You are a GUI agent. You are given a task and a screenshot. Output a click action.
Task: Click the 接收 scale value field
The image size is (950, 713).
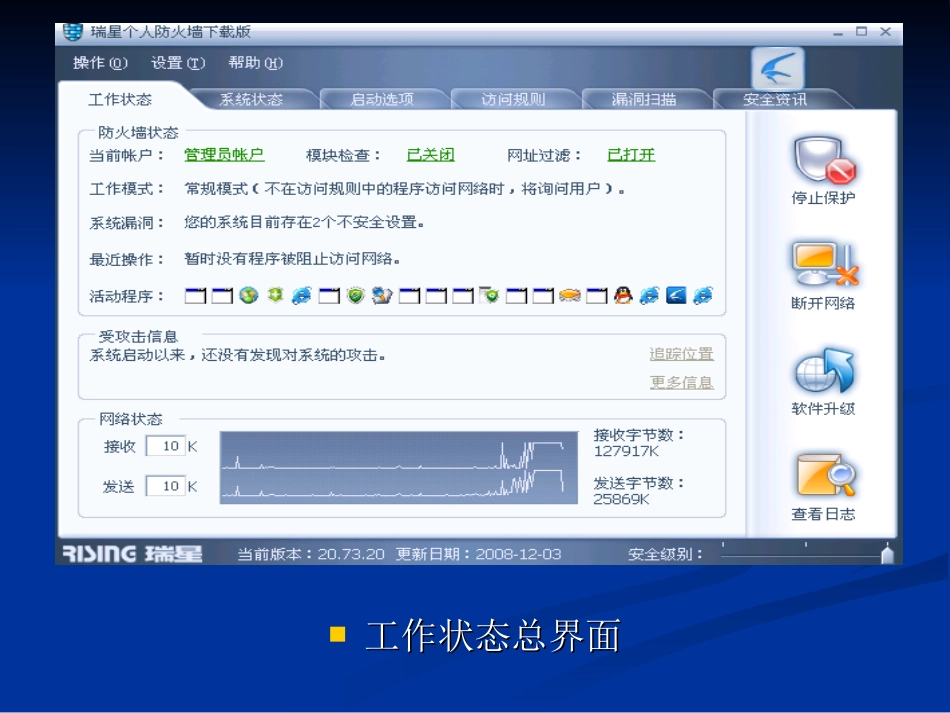pyautogui.click(x=165, y=446)
